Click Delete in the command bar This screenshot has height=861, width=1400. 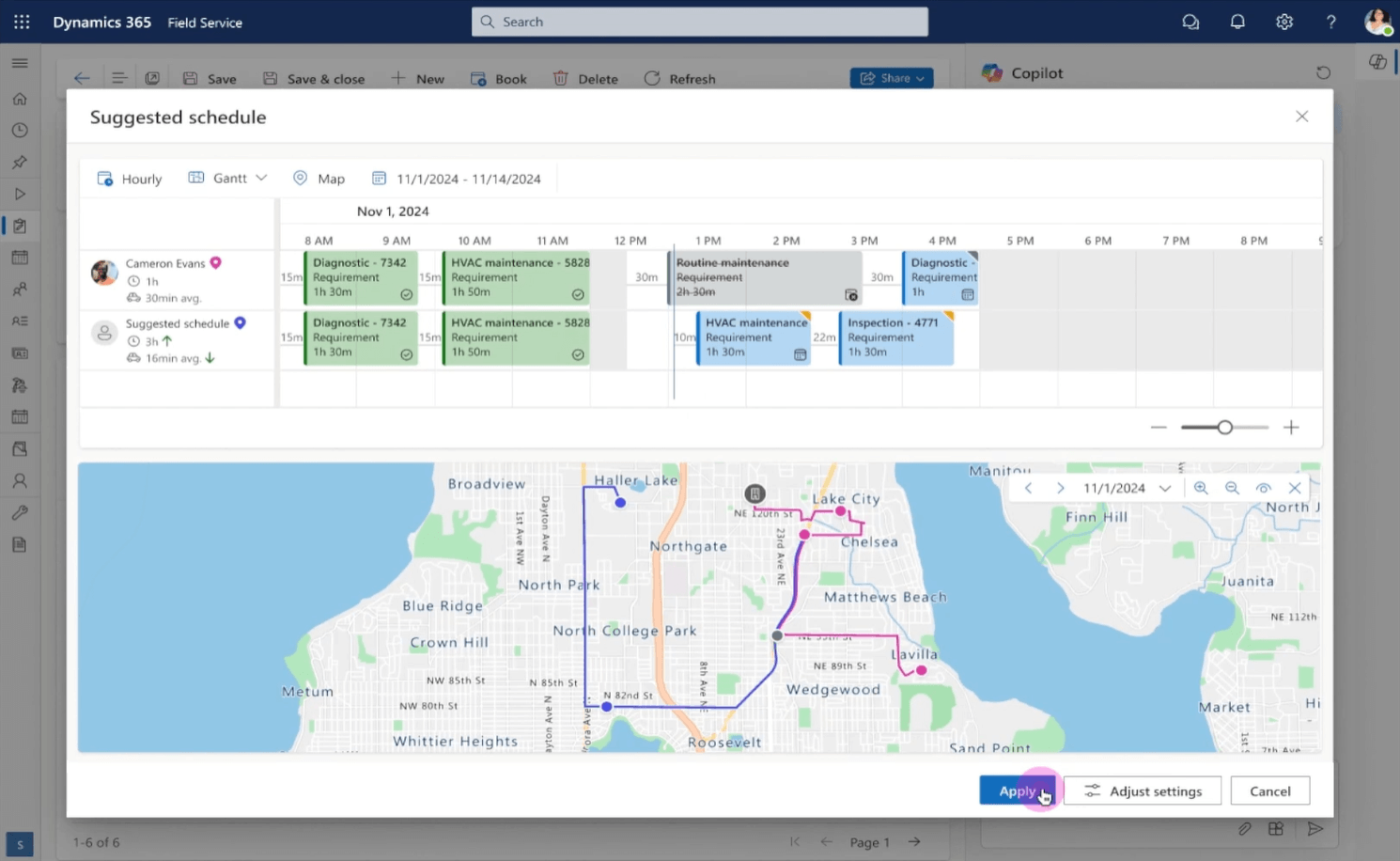[585, 79]
